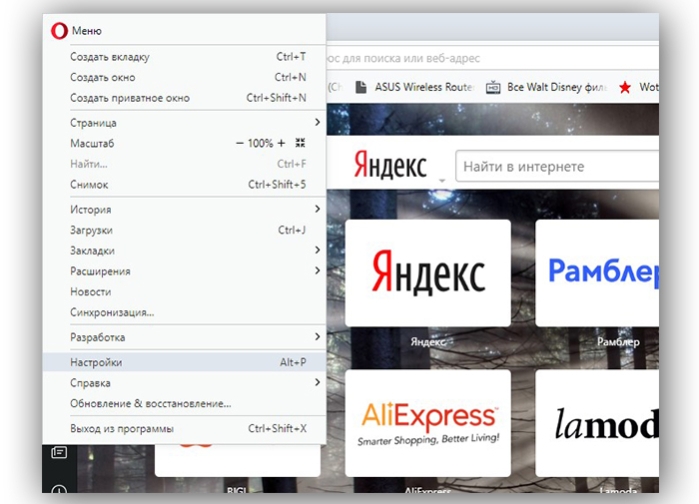Click the red star bookmark icon
Viewport: 699px width, 504px height.
click(625, 87)
